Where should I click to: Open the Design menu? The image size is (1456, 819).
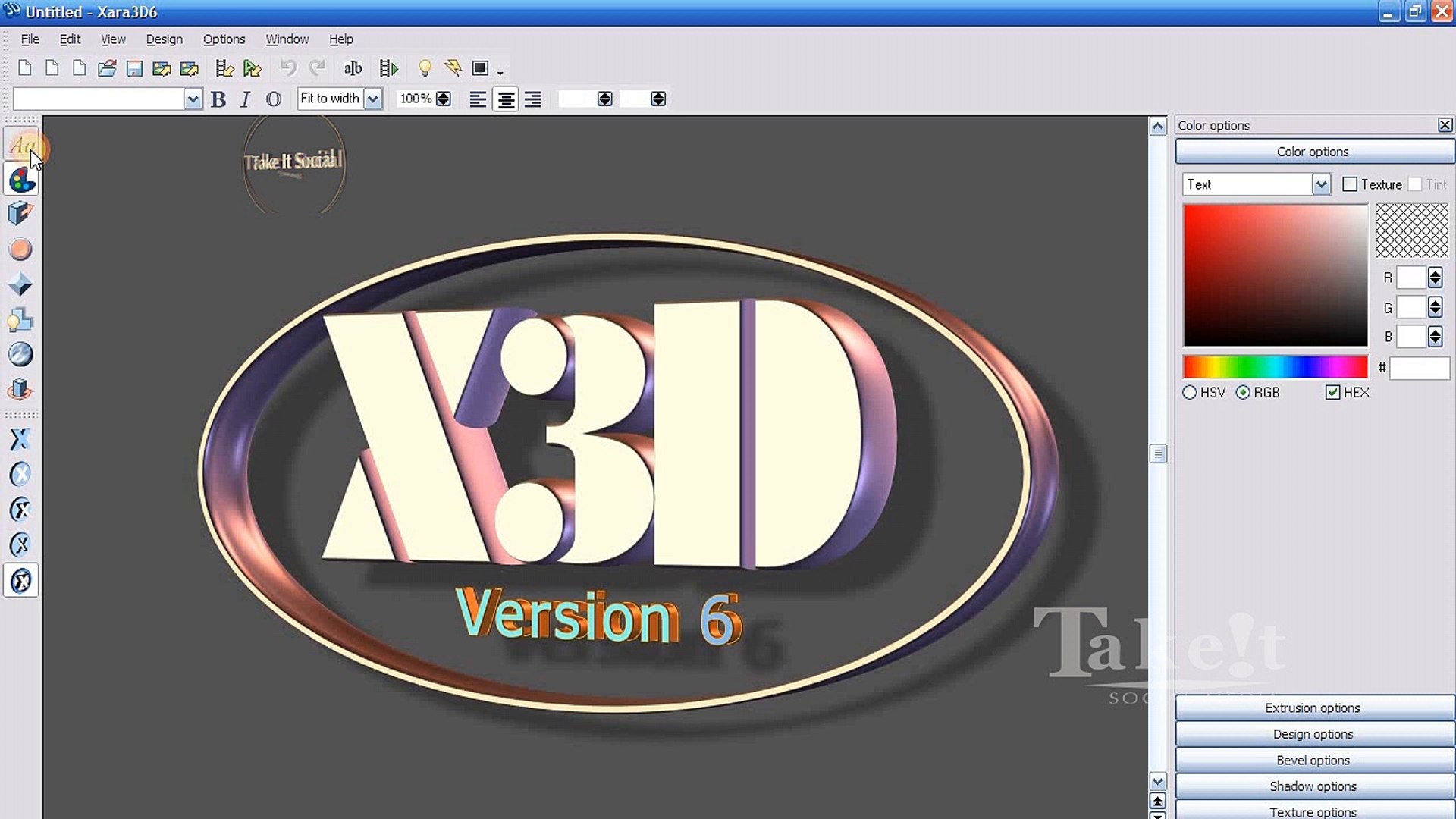164,39
